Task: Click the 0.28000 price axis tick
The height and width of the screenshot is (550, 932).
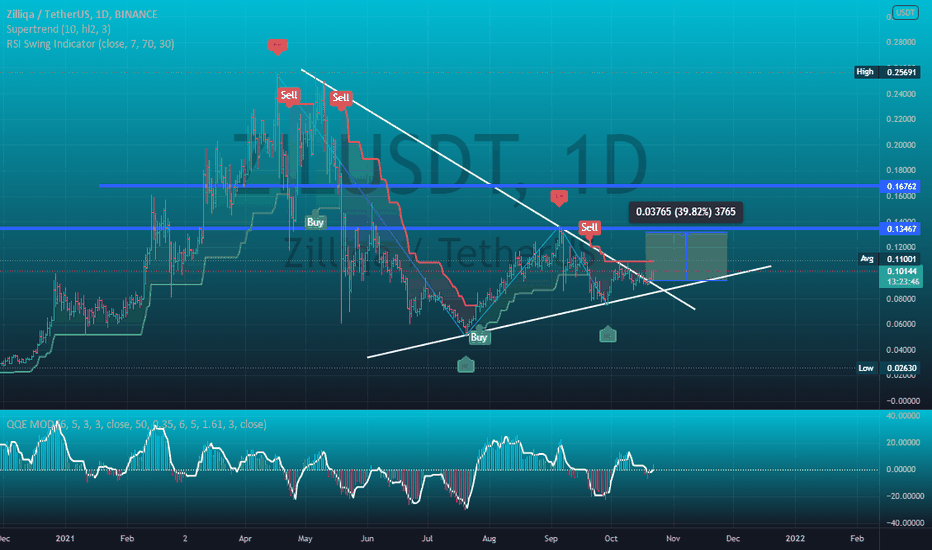Action: point(900,42)
